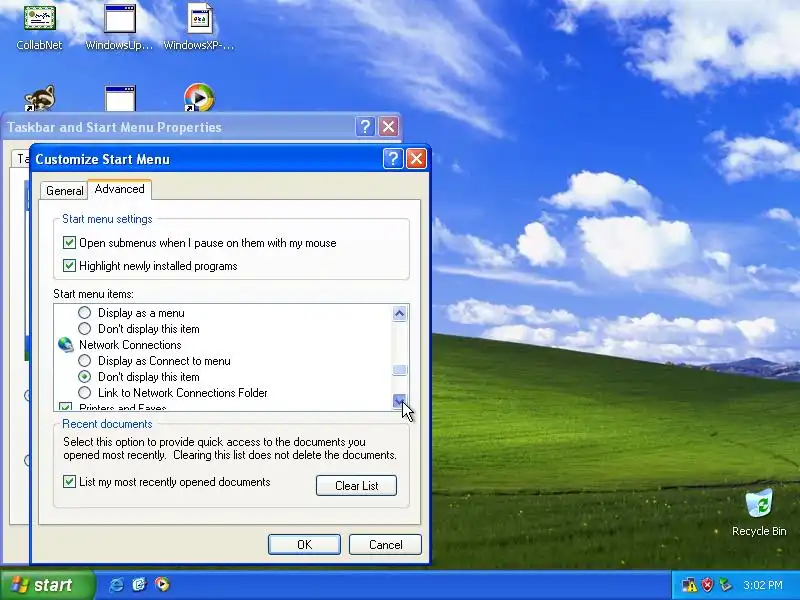This screenshot has width=800, height=600.
Task: Click the help button in Taskbar Properties window
Action: click(365, 126)
